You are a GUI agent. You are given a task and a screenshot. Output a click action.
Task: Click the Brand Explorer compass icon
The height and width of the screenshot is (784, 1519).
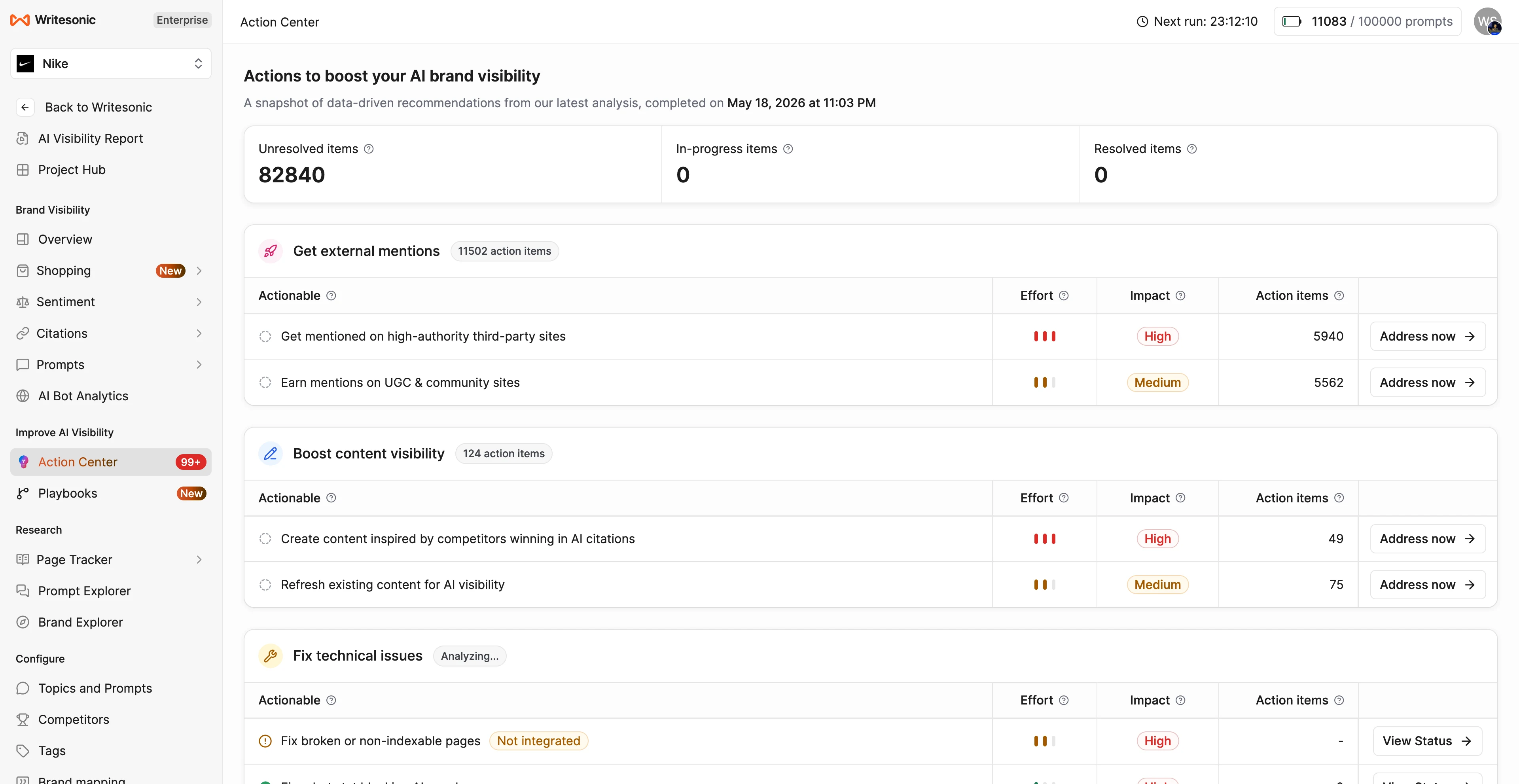click(23, 623)
